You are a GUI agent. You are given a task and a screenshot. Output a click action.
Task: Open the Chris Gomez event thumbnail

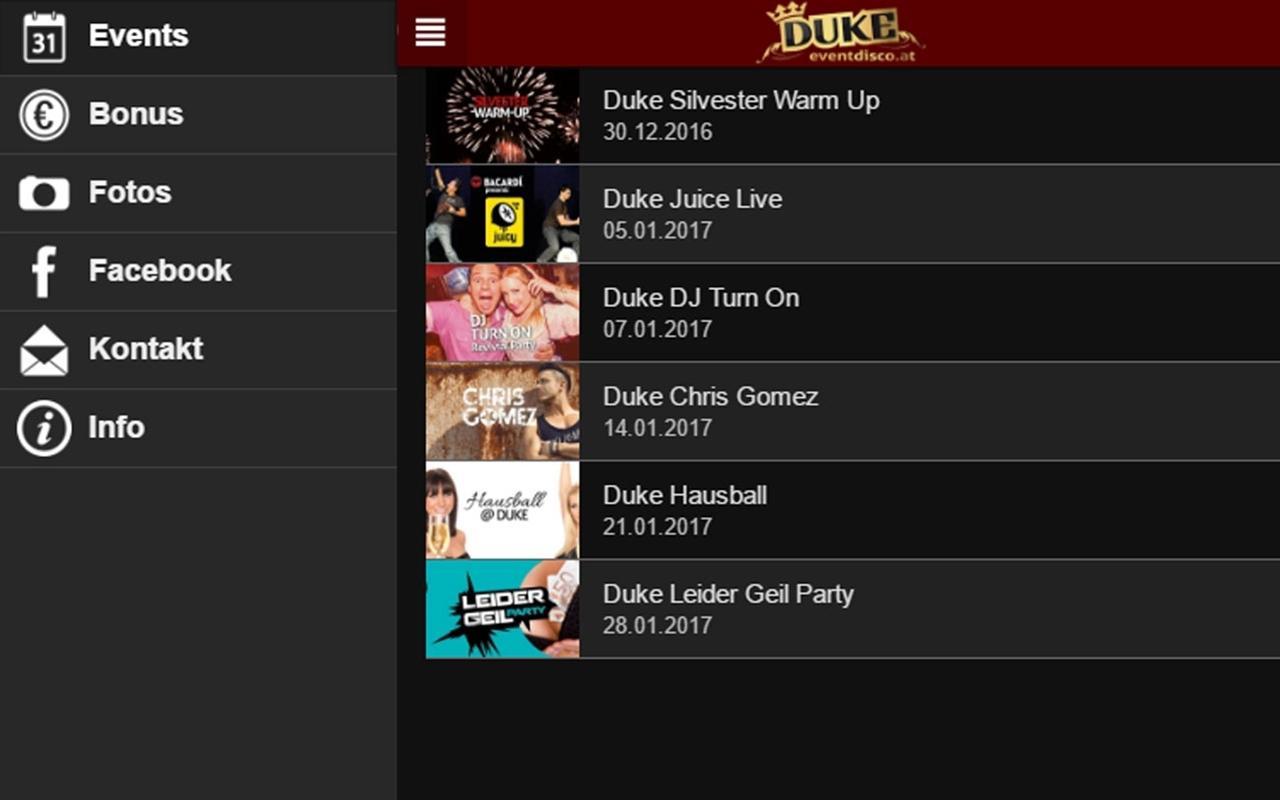pyautogui.click(x=503, y=411)
